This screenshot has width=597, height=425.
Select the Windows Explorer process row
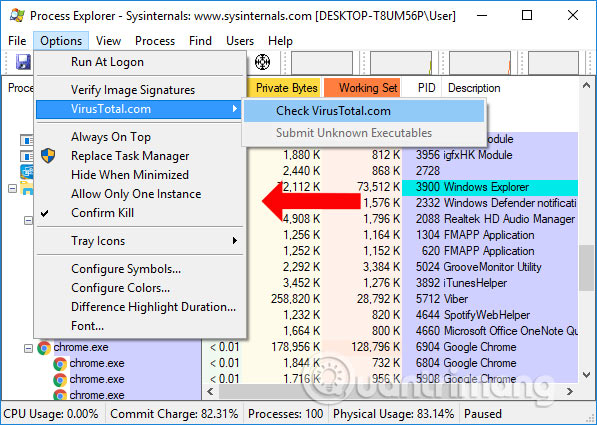[x=490, y=187]
